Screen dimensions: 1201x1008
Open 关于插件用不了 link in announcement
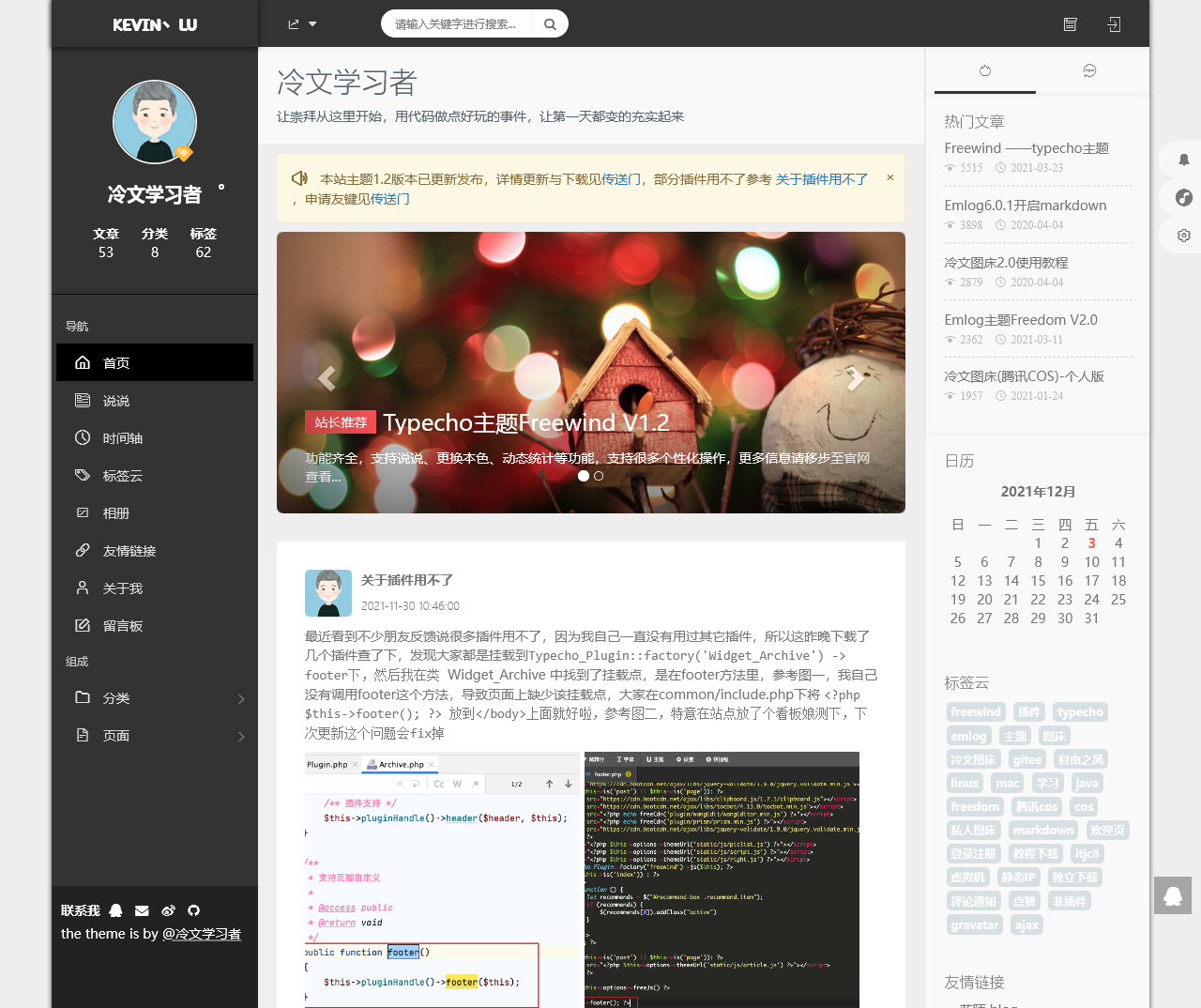tap(822, 179)
